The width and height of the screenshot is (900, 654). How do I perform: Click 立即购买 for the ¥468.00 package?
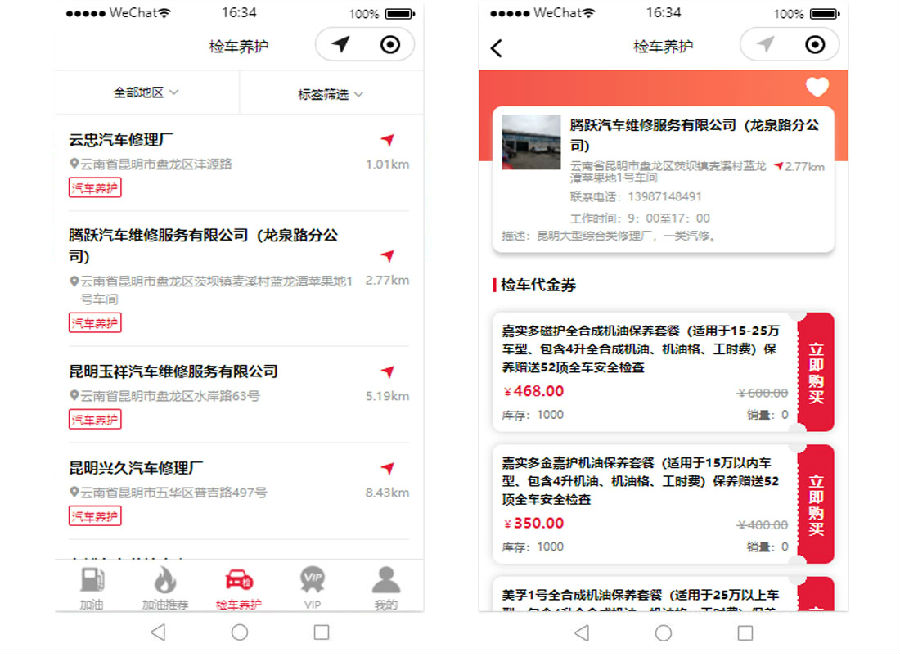click(816, 372)
